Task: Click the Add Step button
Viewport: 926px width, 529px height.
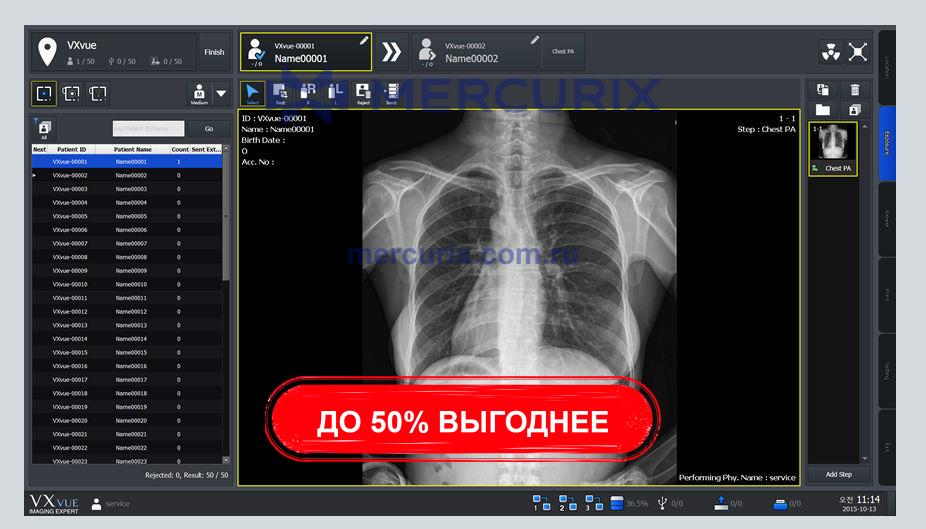Action: coord(839,474)
